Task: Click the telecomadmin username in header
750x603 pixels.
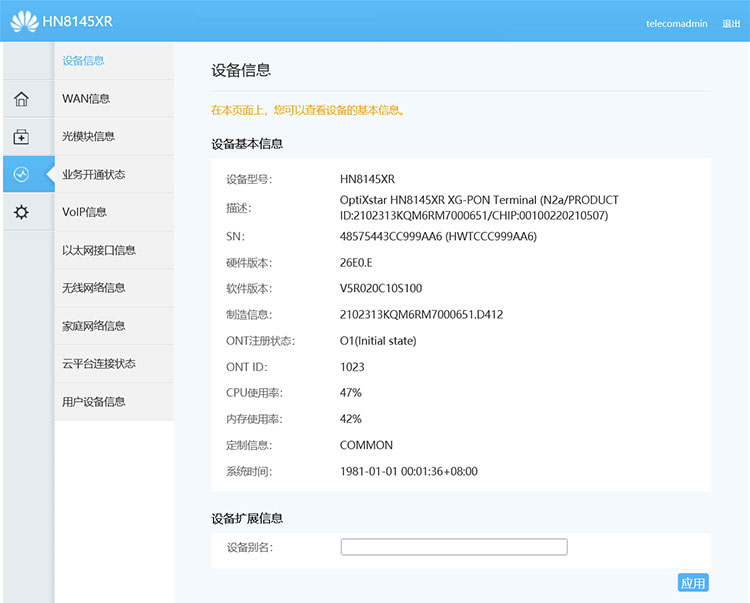Action: coord(678,23)
